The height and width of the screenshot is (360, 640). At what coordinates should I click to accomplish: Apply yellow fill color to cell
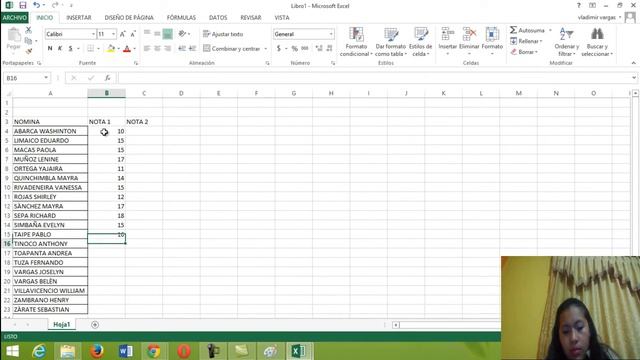tap(111, 49)
